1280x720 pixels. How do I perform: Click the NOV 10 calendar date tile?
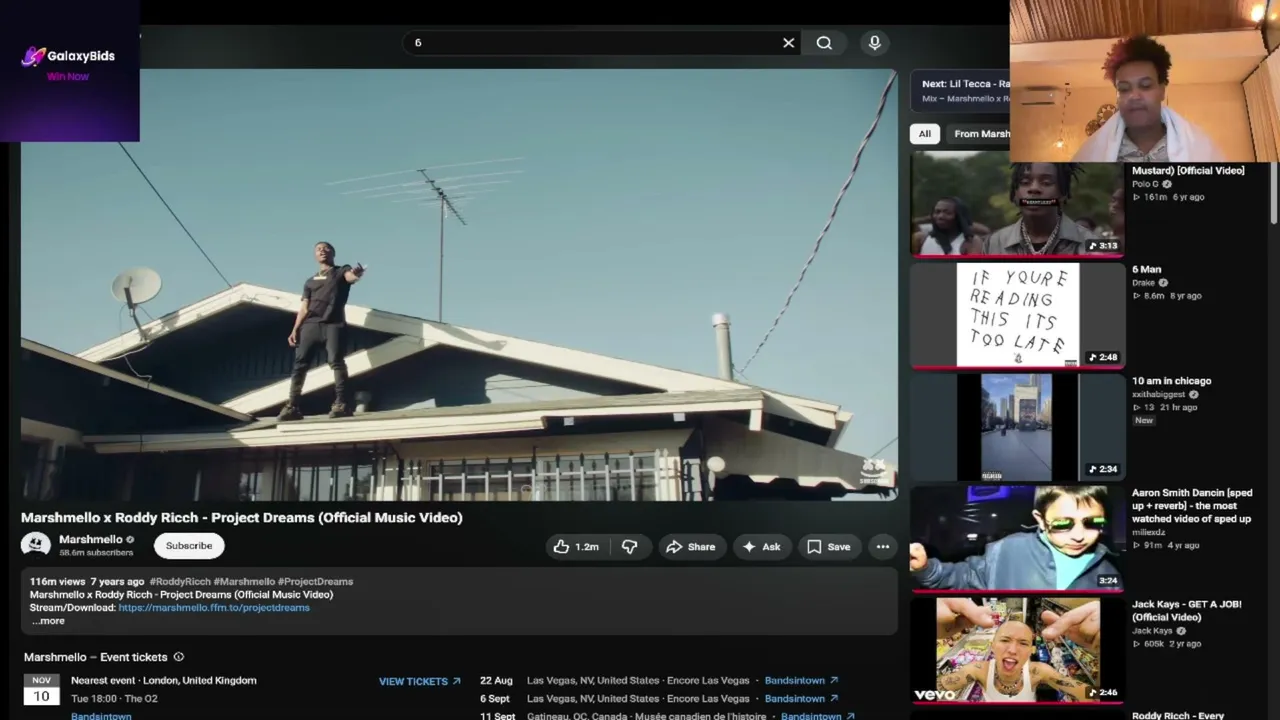[41, 690]
